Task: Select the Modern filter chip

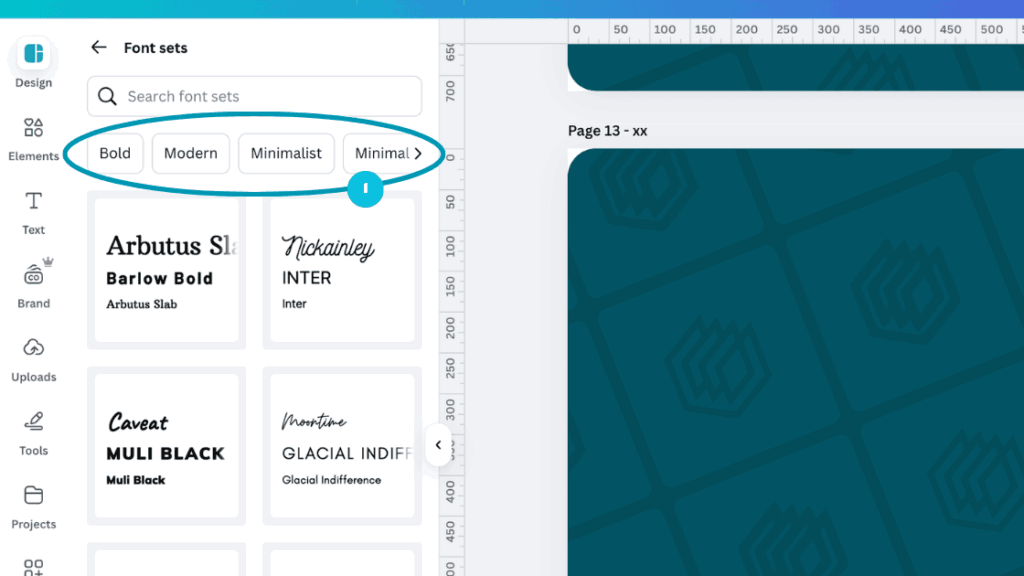Action: tap(190, 153)
